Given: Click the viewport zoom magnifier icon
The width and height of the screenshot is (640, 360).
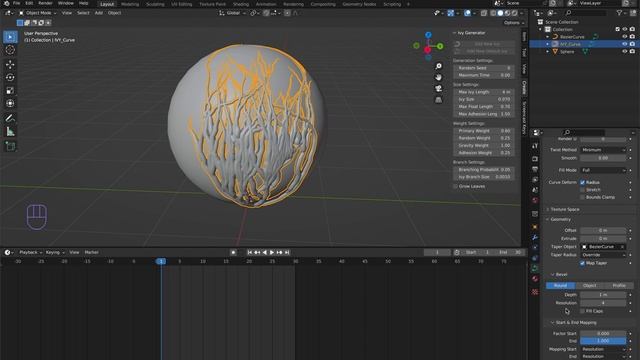Looking at the screenshot, I should [438, 66].
